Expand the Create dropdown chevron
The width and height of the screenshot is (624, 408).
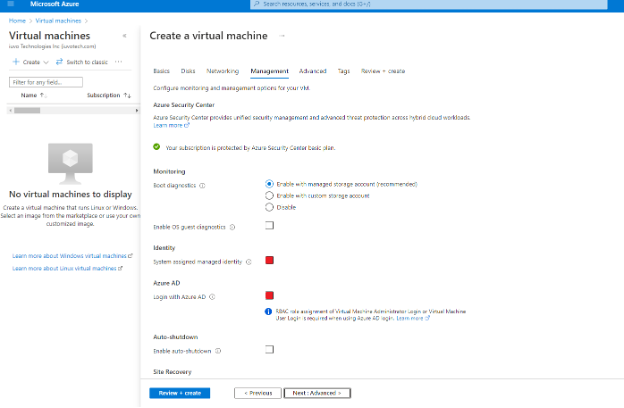pos(46,62)
